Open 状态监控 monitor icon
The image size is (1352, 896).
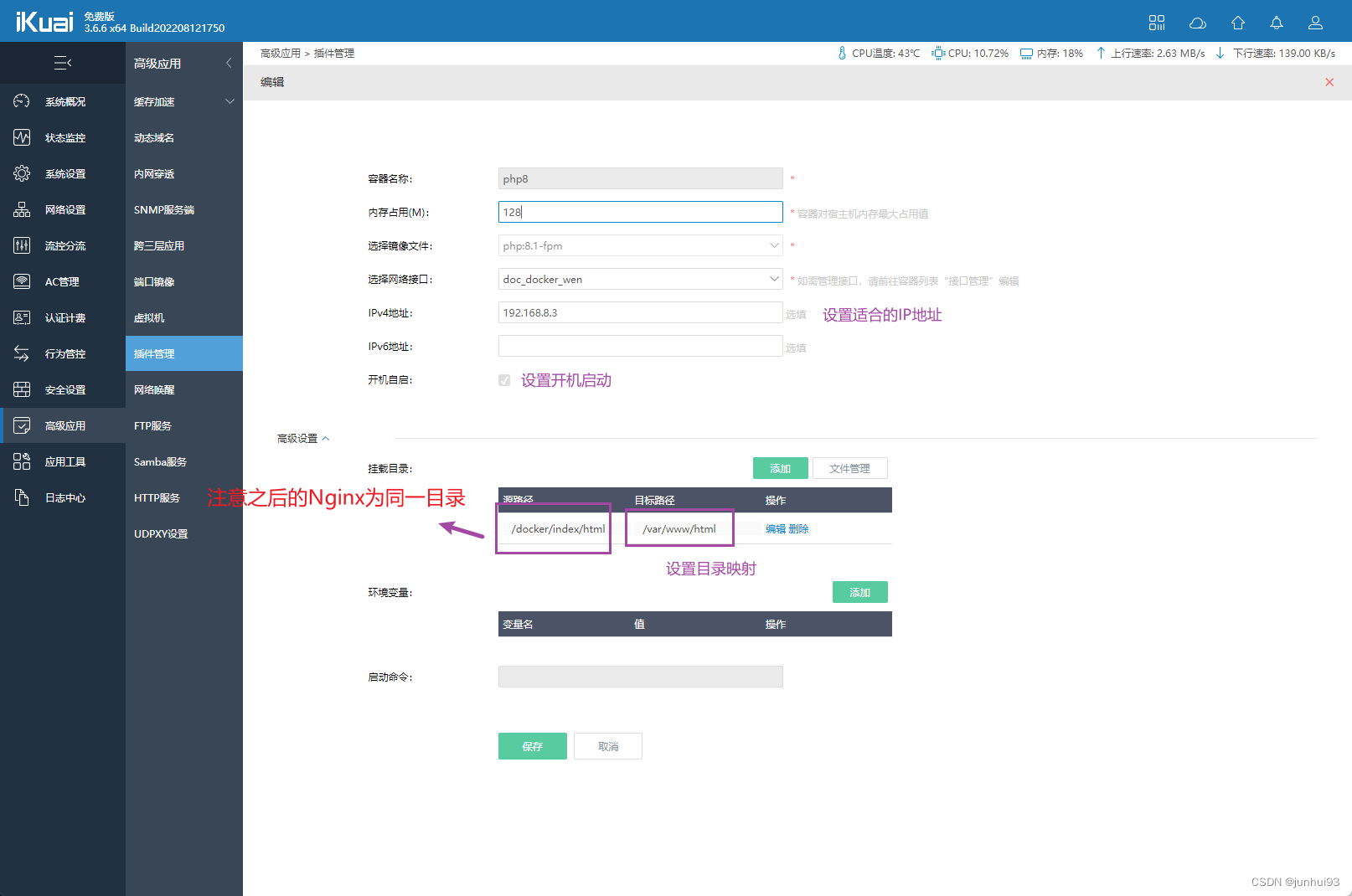pos(22,137)
